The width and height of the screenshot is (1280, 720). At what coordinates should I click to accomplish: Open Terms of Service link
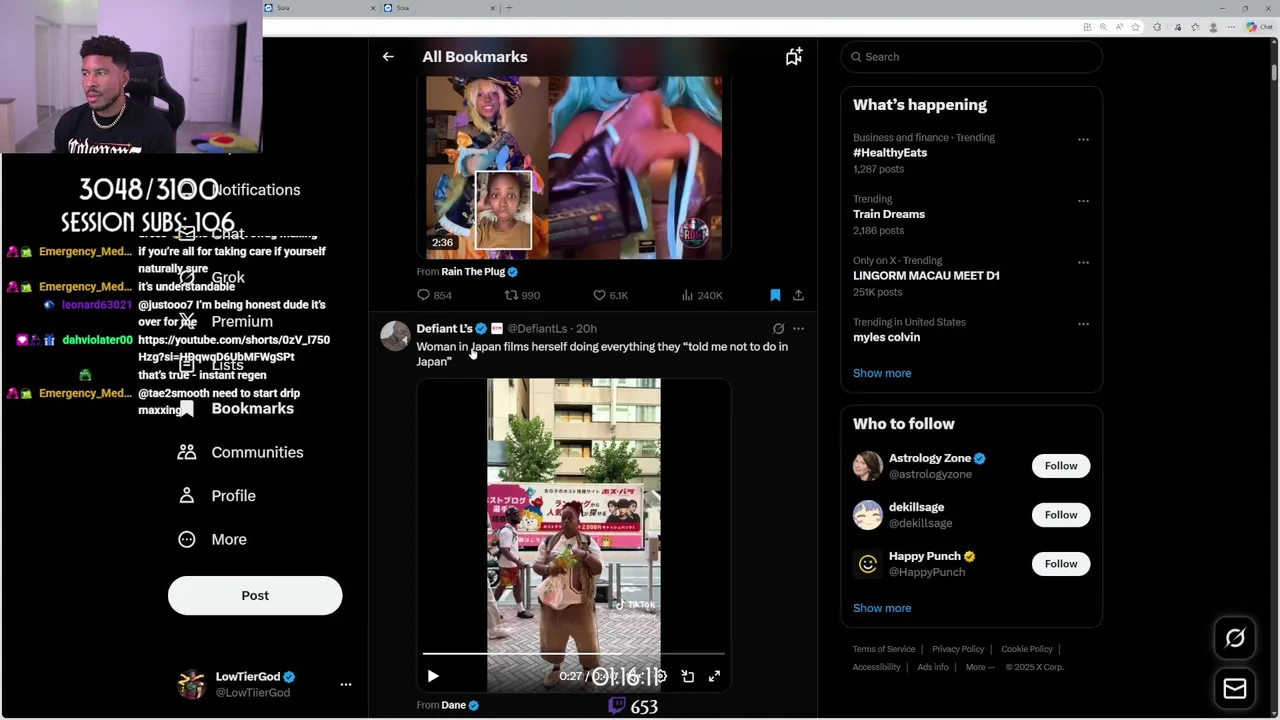click(x=884, y=649)
